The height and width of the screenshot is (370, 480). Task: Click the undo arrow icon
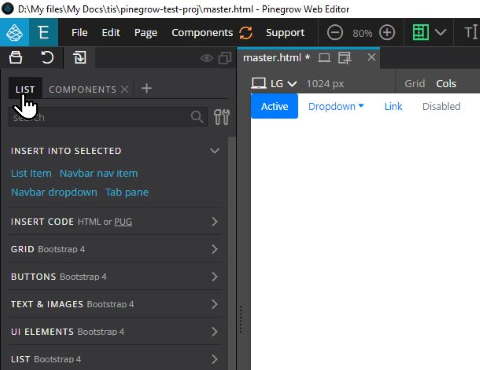(x=47, y=58)
